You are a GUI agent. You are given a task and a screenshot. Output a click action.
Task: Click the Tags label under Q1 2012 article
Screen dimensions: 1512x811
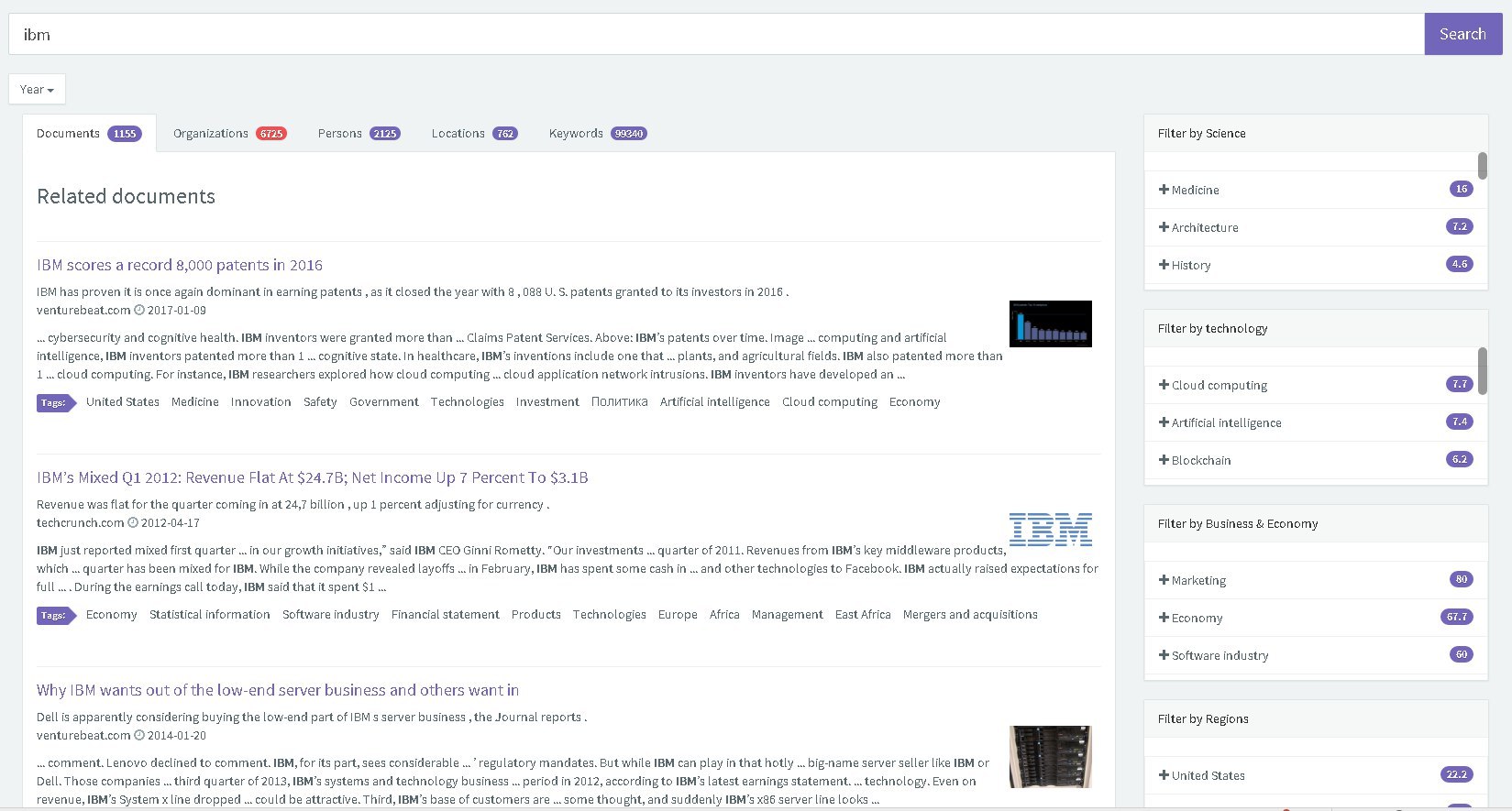tap(56, 615)
